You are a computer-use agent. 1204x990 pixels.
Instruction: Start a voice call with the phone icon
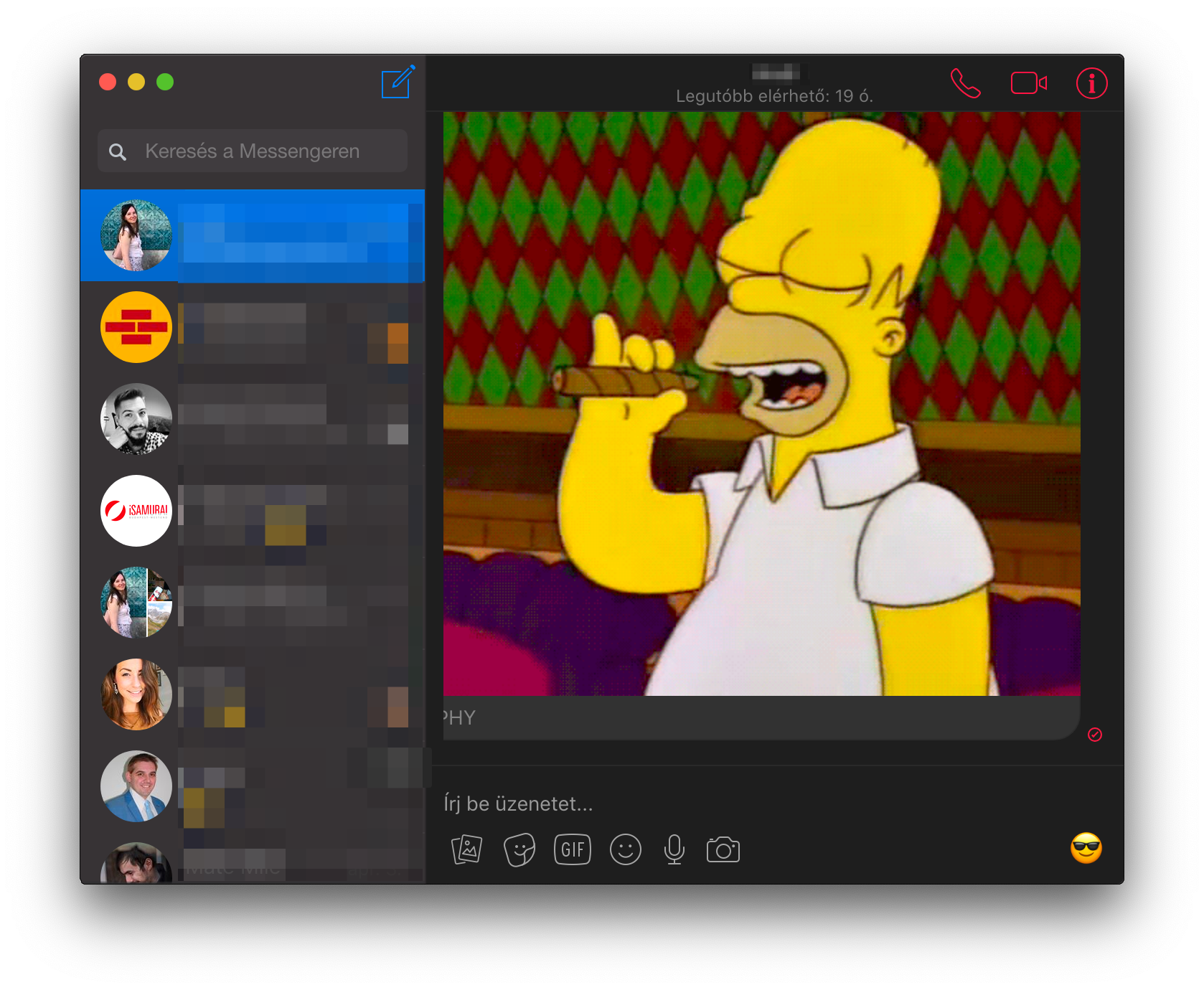point(966,83)
